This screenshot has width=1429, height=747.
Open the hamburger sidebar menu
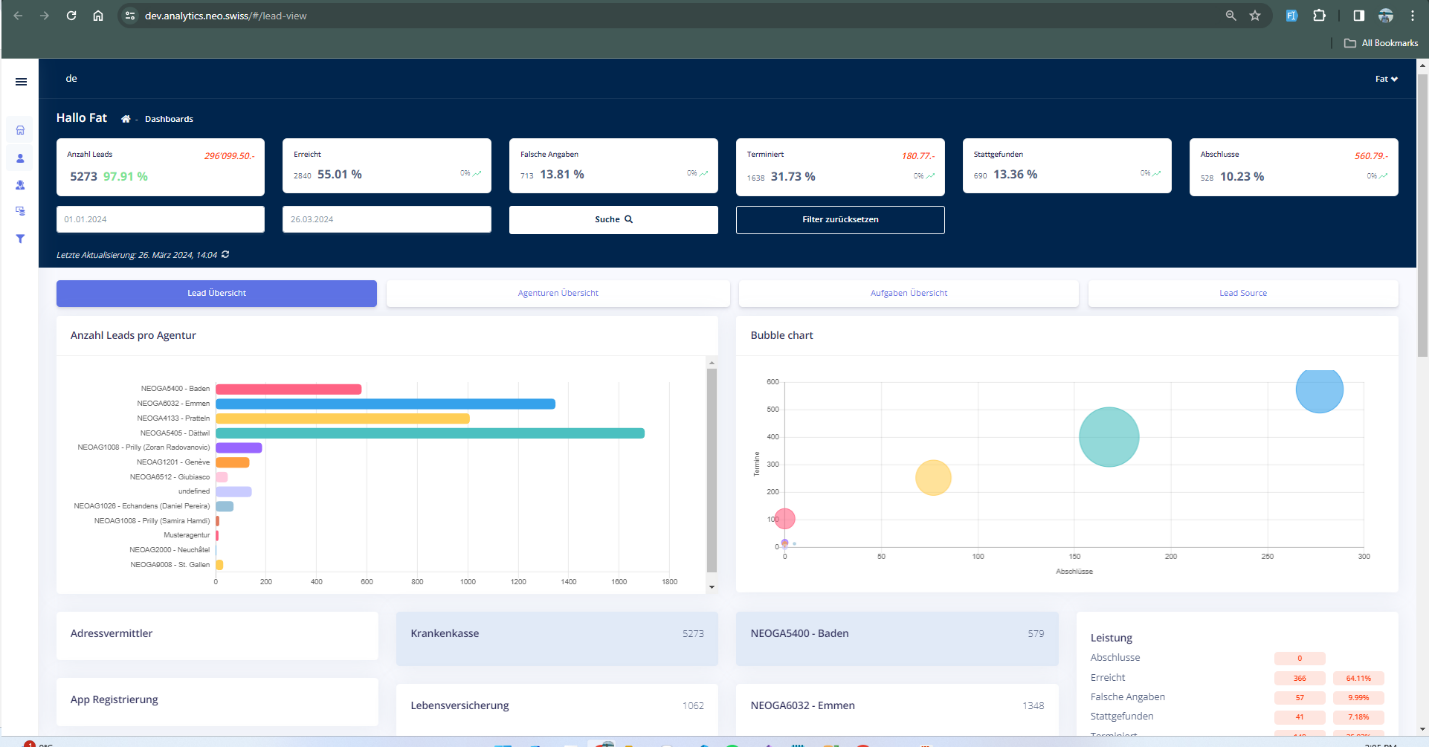[x=21, y=81]
